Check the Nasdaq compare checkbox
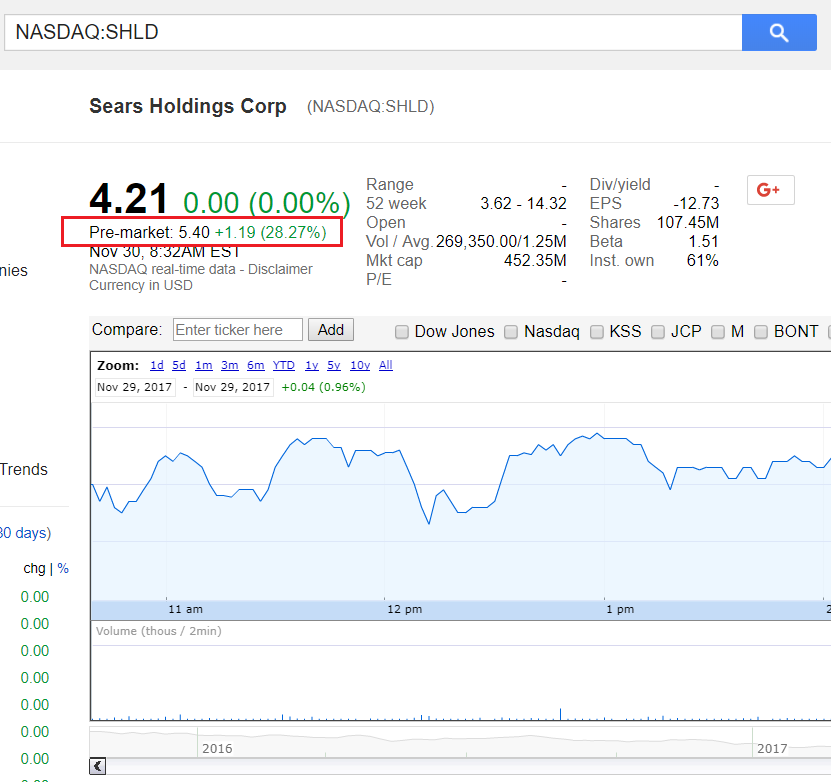Image resolution: width=831 pixels, height=782 pixels. click(511, 332)
